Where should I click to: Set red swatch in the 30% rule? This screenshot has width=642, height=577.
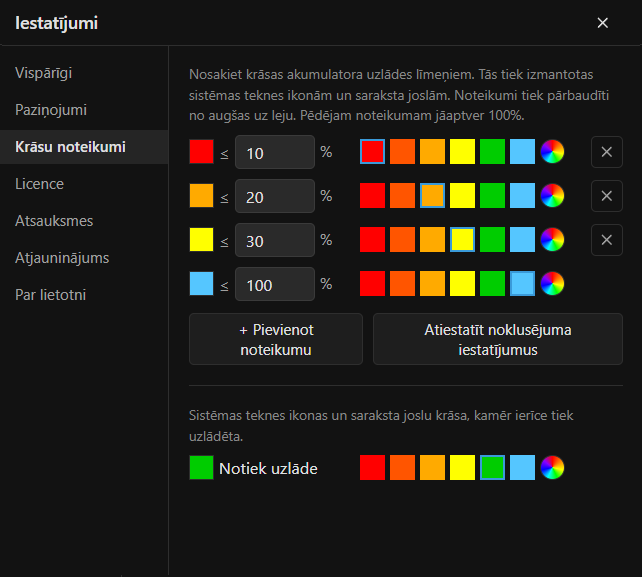pyautogui.click(x=373, y=240)
